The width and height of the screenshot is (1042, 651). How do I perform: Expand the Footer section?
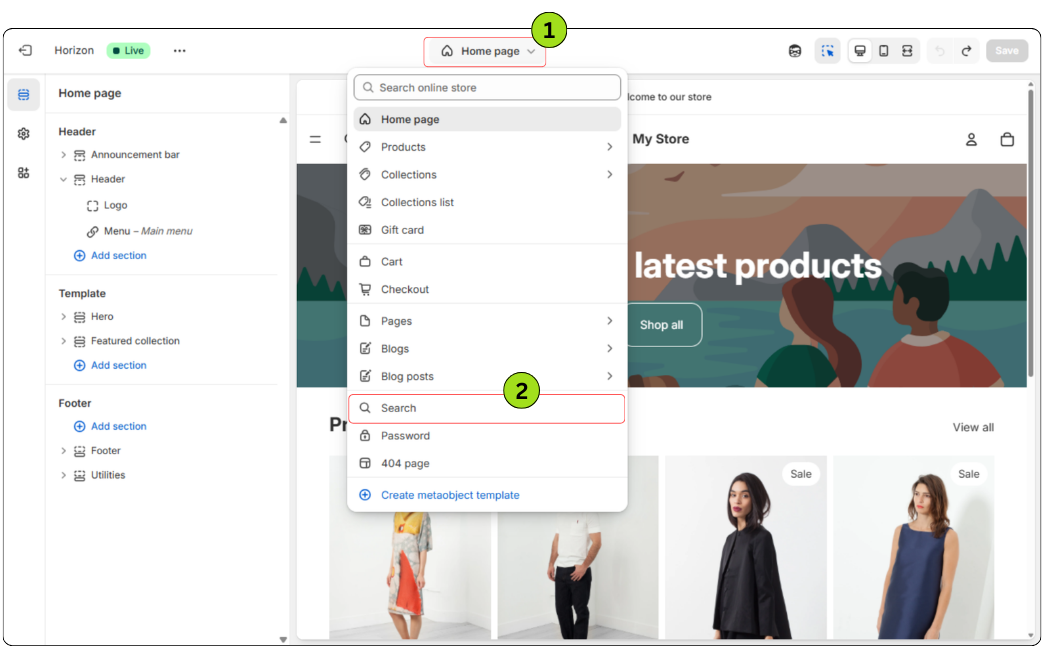(x=63, y=451)
